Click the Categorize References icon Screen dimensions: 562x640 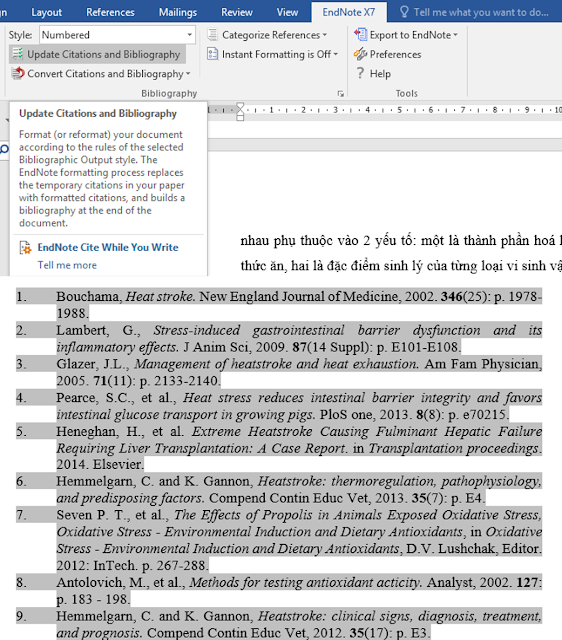[x=212, y=35]
